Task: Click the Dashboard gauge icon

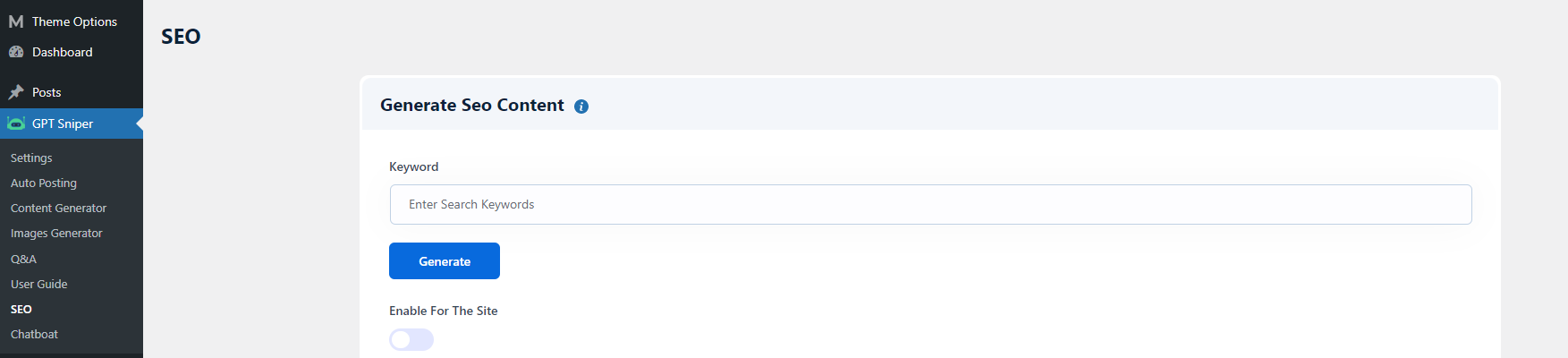Action: pyautogui.click(x=16, y=52)
